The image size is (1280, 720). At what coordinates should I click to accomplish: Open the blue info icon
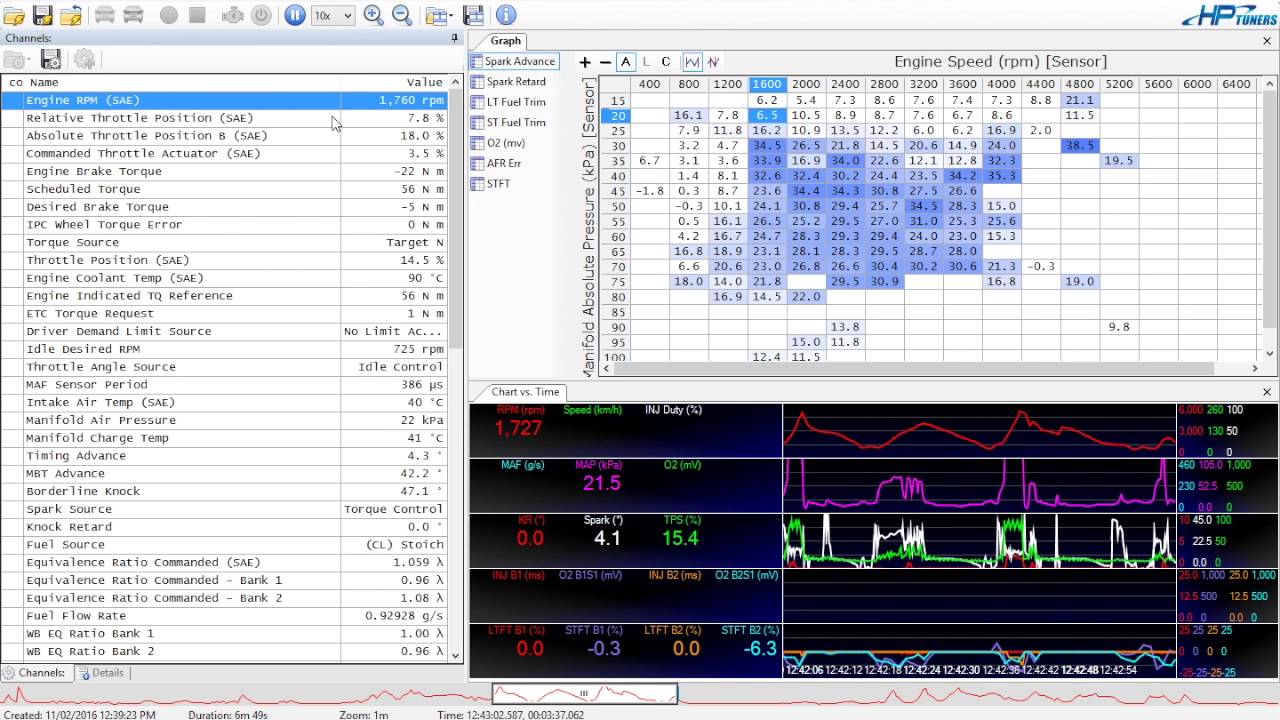(x=506, y=15)
